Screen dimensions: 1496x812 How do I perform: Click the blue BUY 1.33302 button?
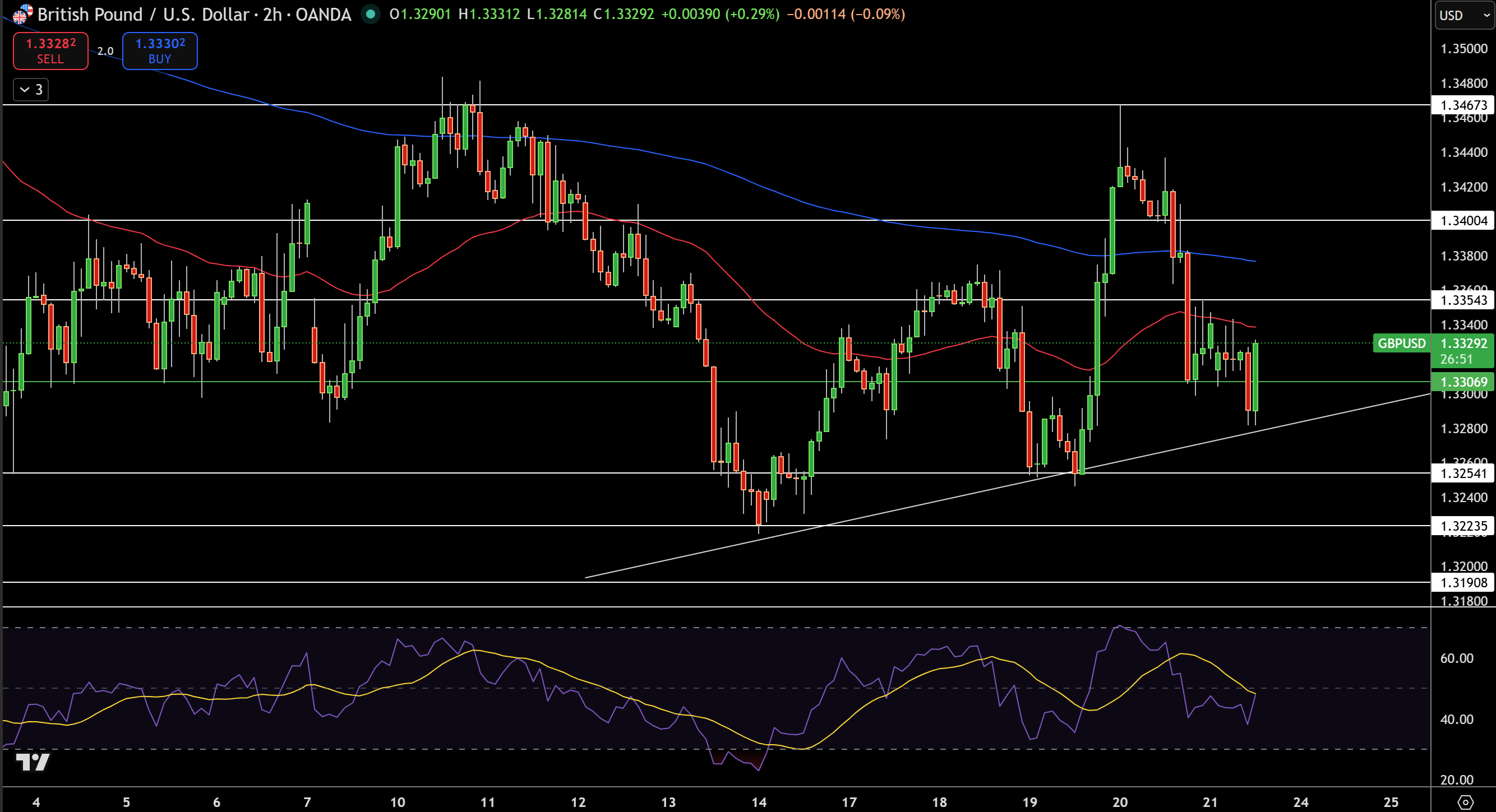[x=160, y=51]
